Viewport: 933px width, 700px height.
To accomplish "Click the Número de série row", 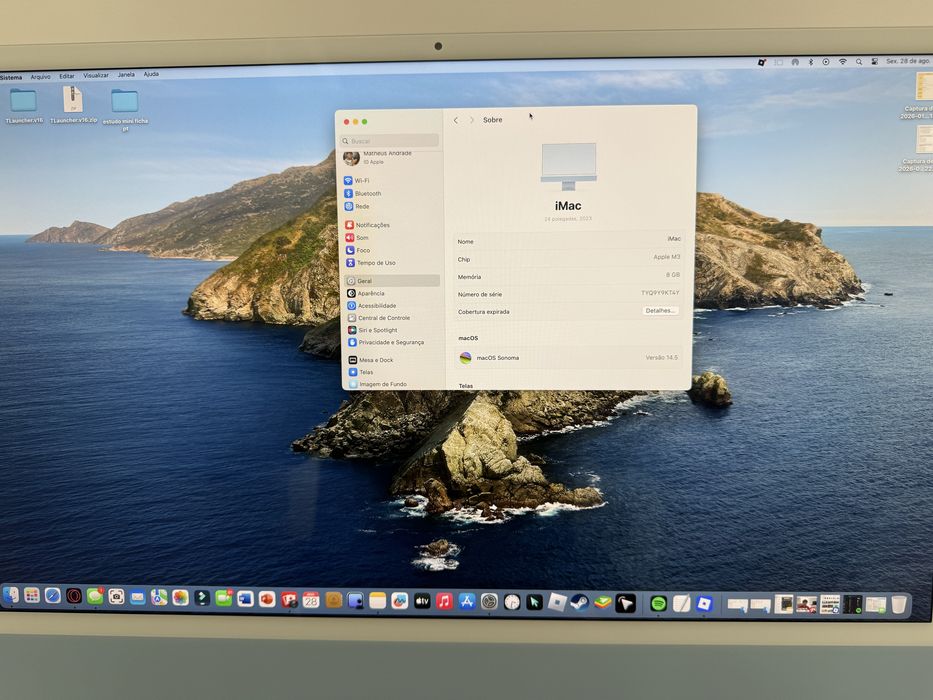I will pyautogui.click(x=568, y=293).
